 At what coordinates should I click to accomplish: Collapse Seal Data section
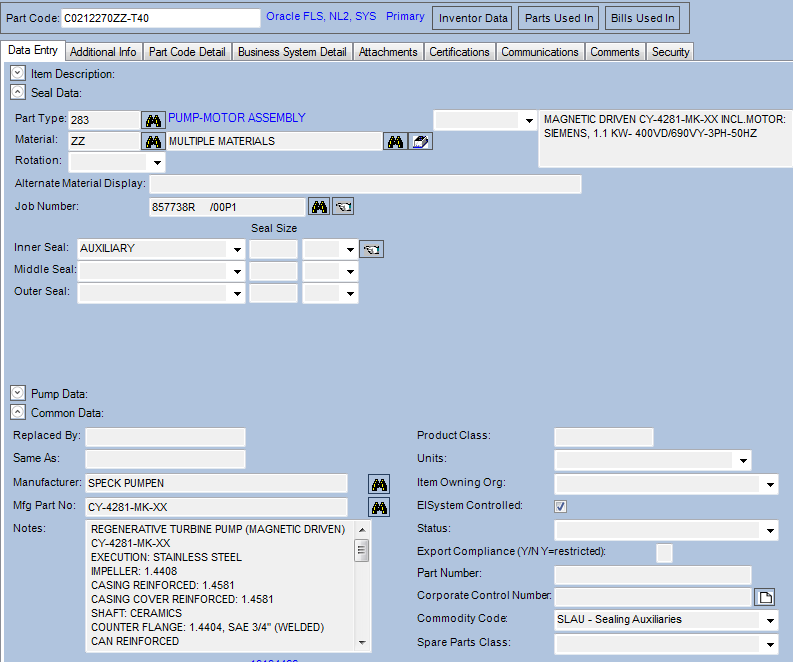(x=18, y=92)
